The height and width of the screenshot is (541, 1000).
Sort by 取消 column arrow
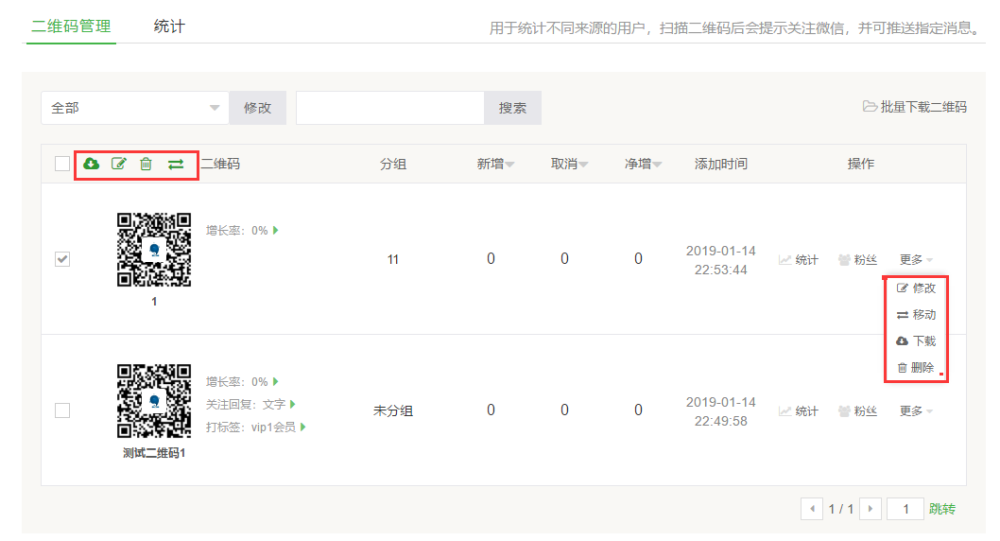tap(584, 165)
